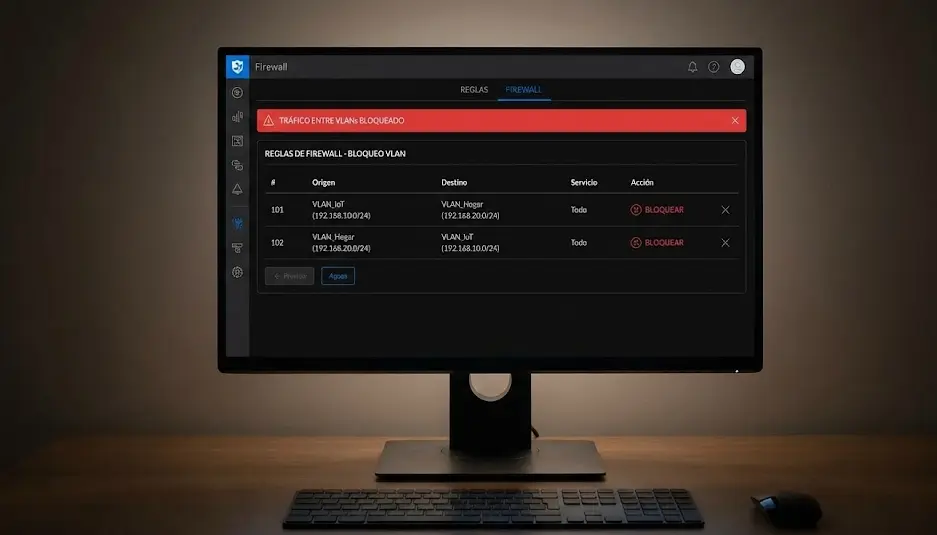Open the dashboard icon in sidebar
The height and width of the screenshot is (535, 937).
click(237, 93)
